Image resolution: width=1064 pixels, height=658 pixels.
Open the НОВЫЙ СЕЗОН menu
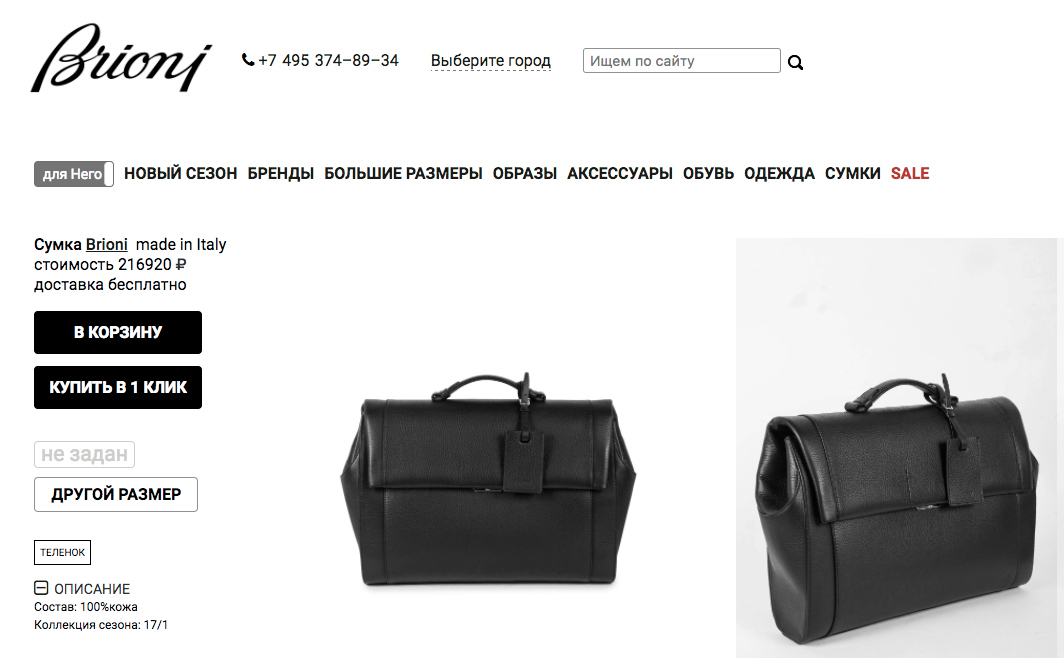[180, 174]
